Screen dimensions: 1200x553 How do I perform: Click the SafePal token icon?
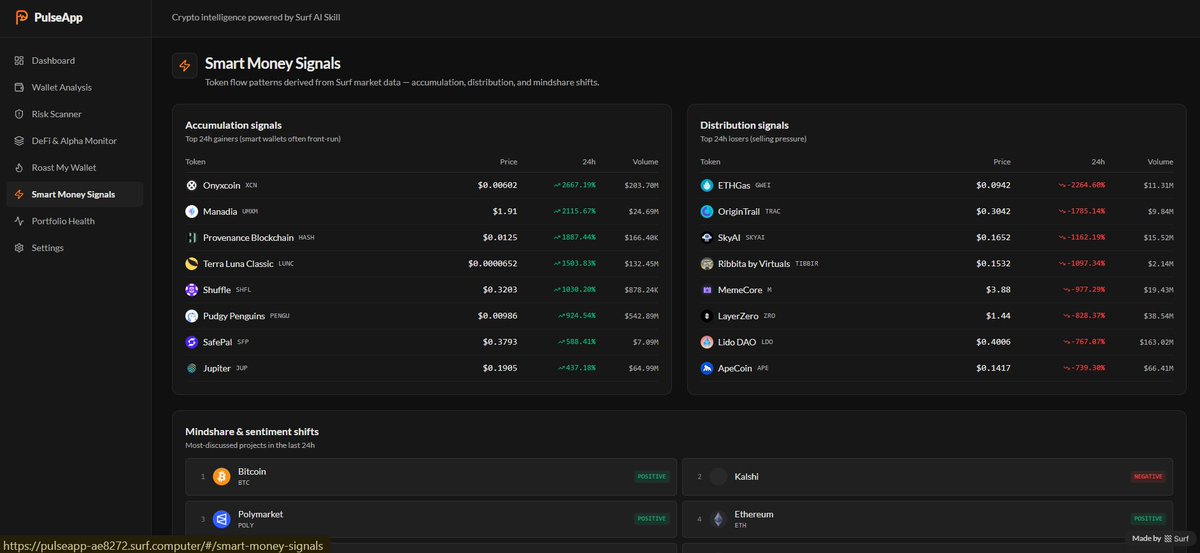[192, 341]
